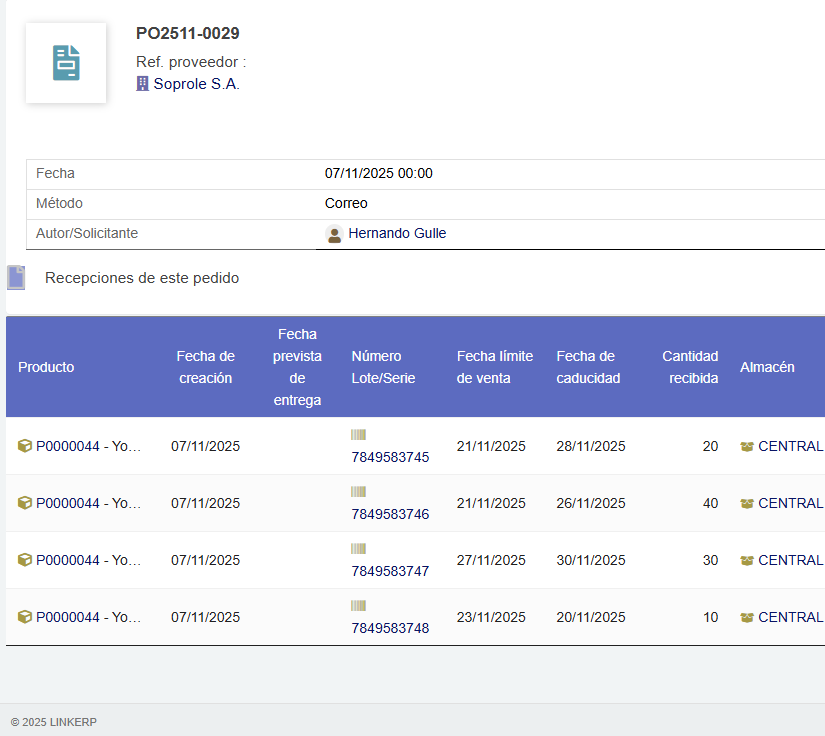This screenshot has height=736, width=825.
Task: Select lot number 7849583746
Action: [390, 511]
